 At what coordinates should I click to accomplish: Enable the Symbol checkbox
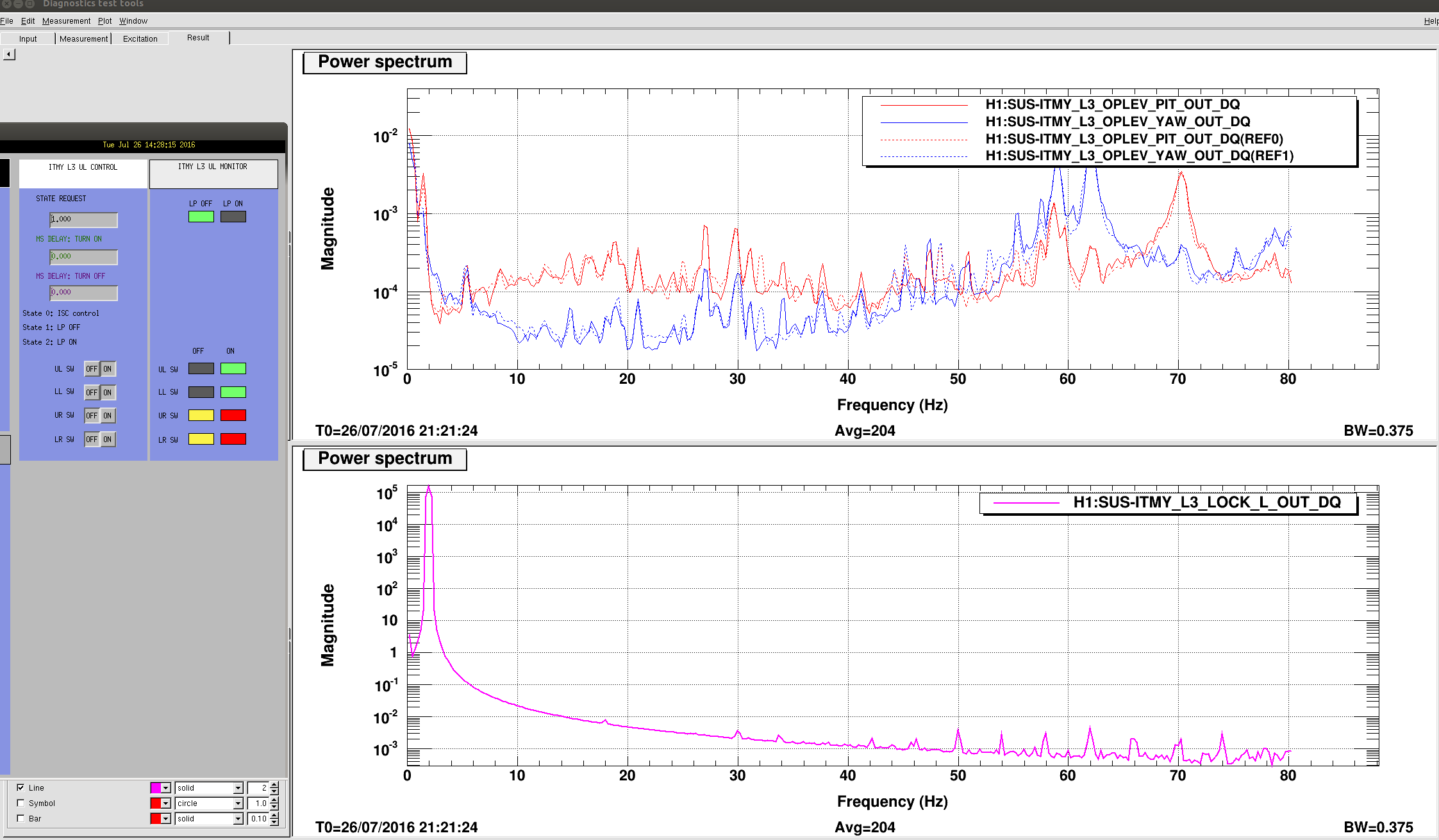click(21, 803)
